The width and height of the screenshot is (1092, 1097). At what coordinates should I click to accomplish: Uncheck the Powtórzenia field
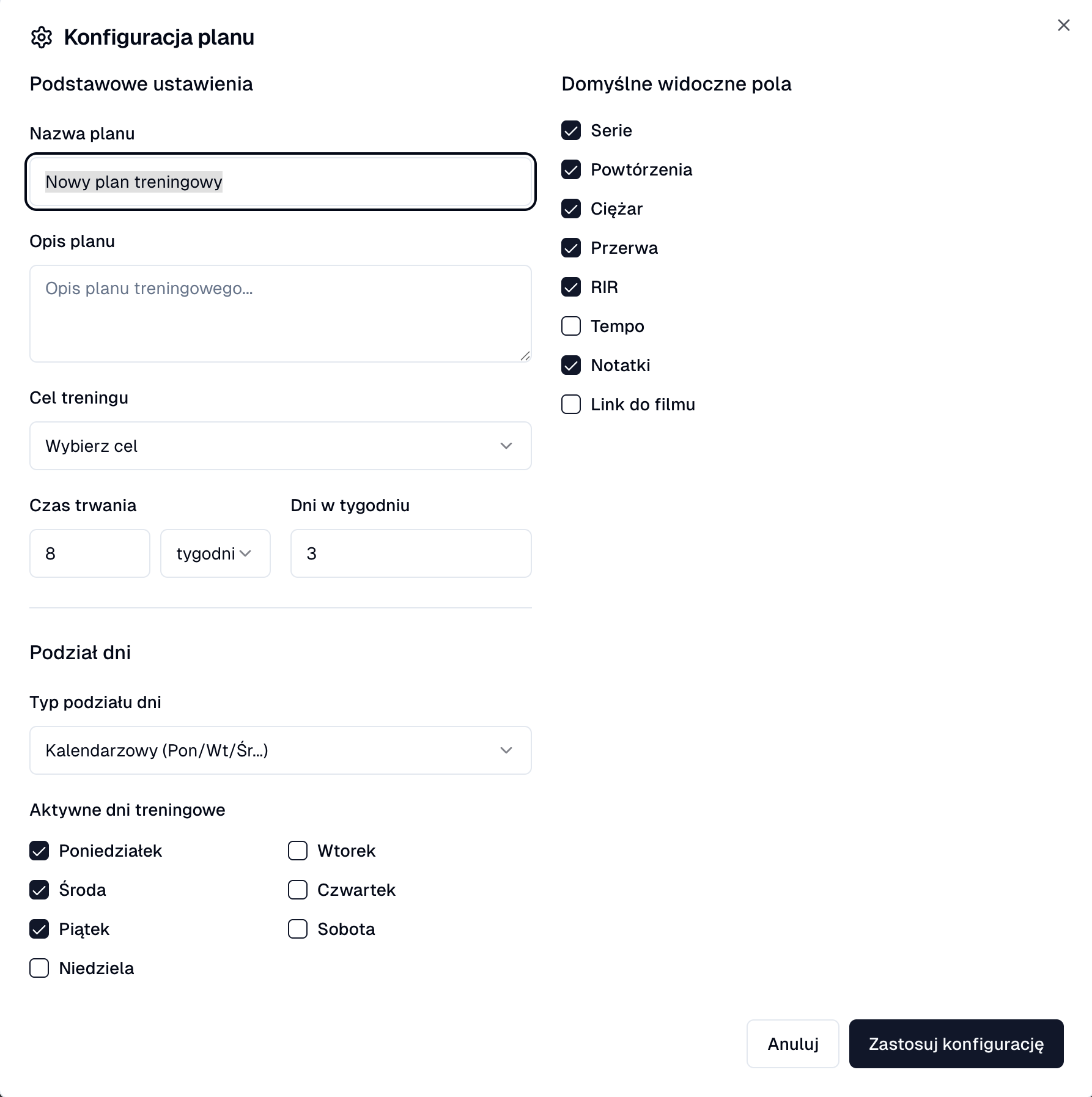[x=570, y=169]
